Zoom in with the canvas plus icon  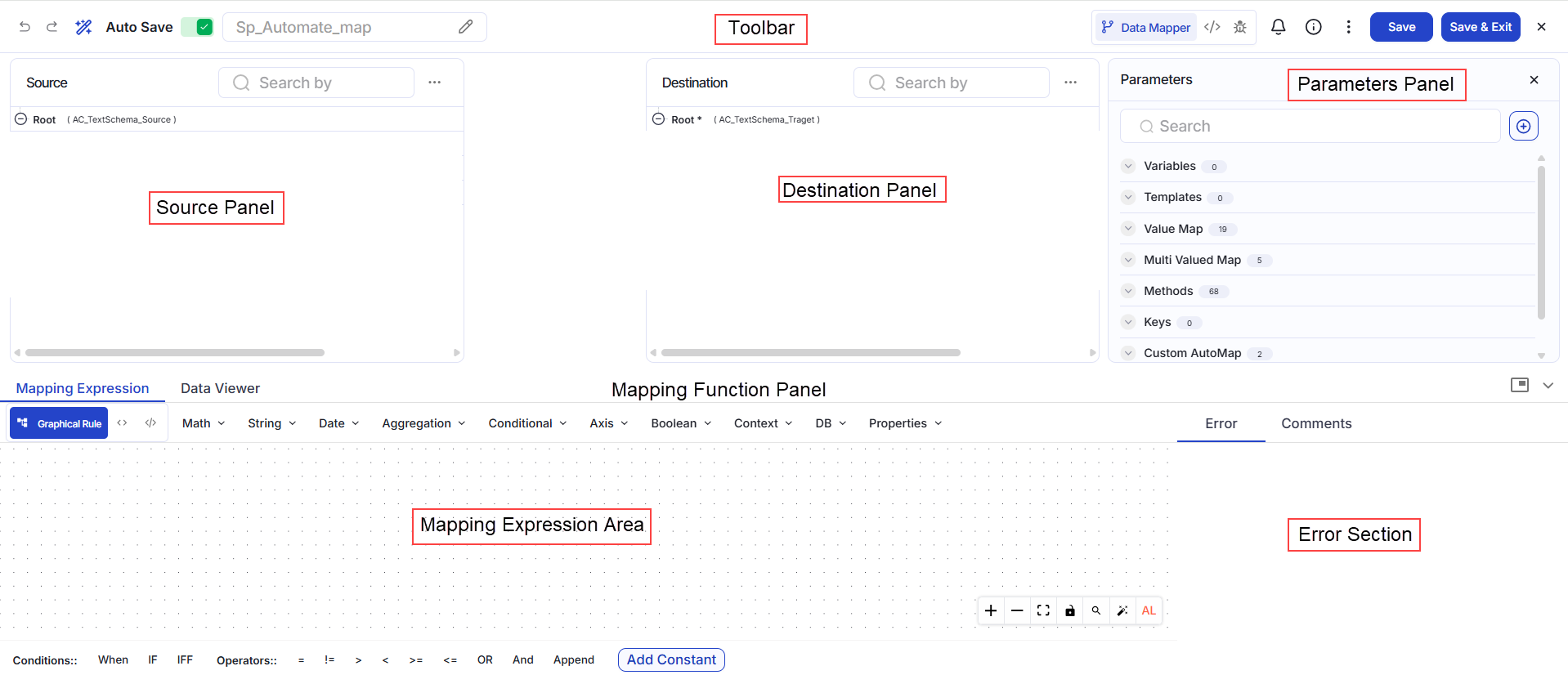tap(991, 610)
